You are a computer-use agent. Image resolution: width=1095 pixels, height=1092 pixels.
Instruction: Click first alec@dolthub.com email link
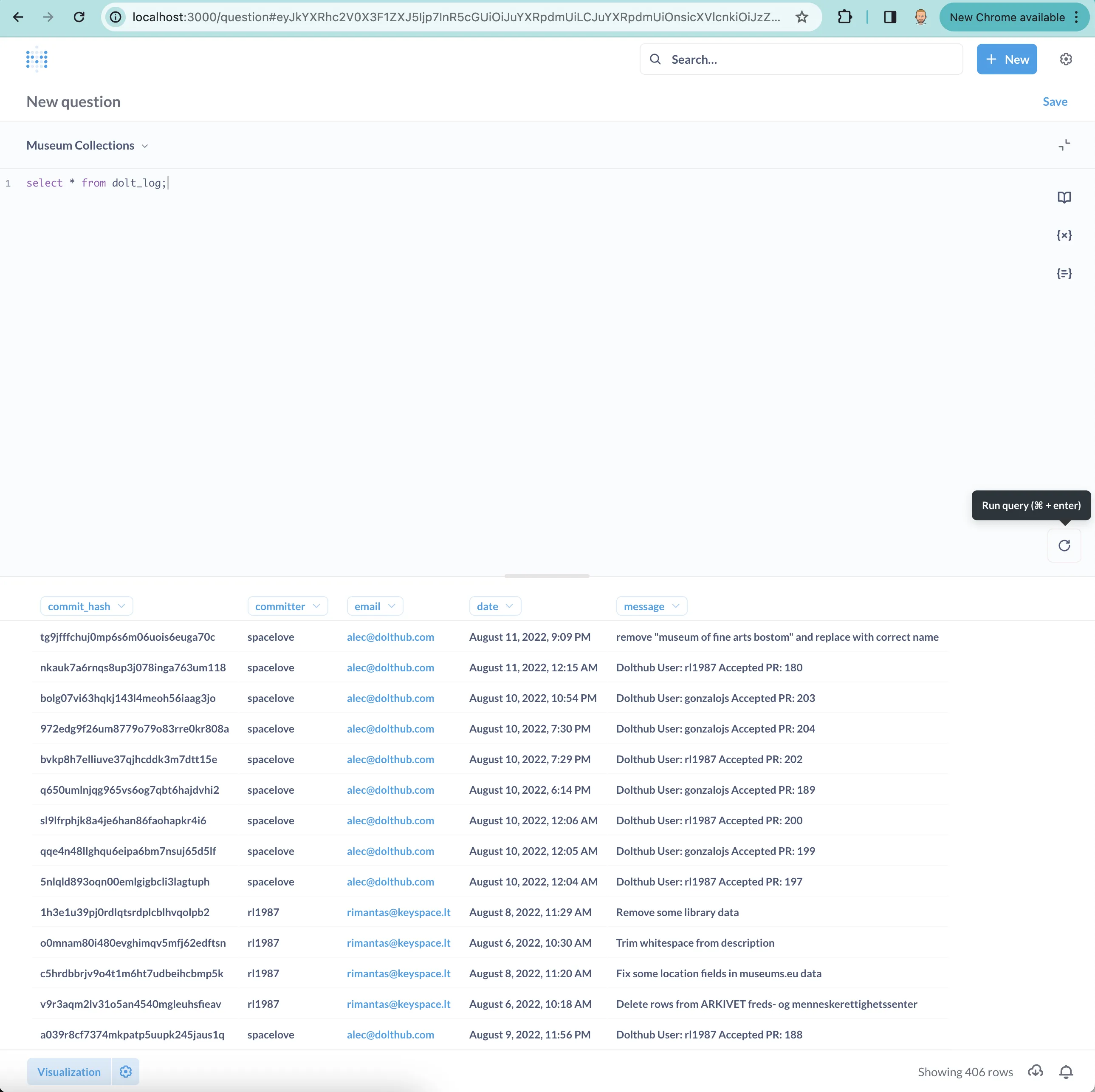point(390,637)
